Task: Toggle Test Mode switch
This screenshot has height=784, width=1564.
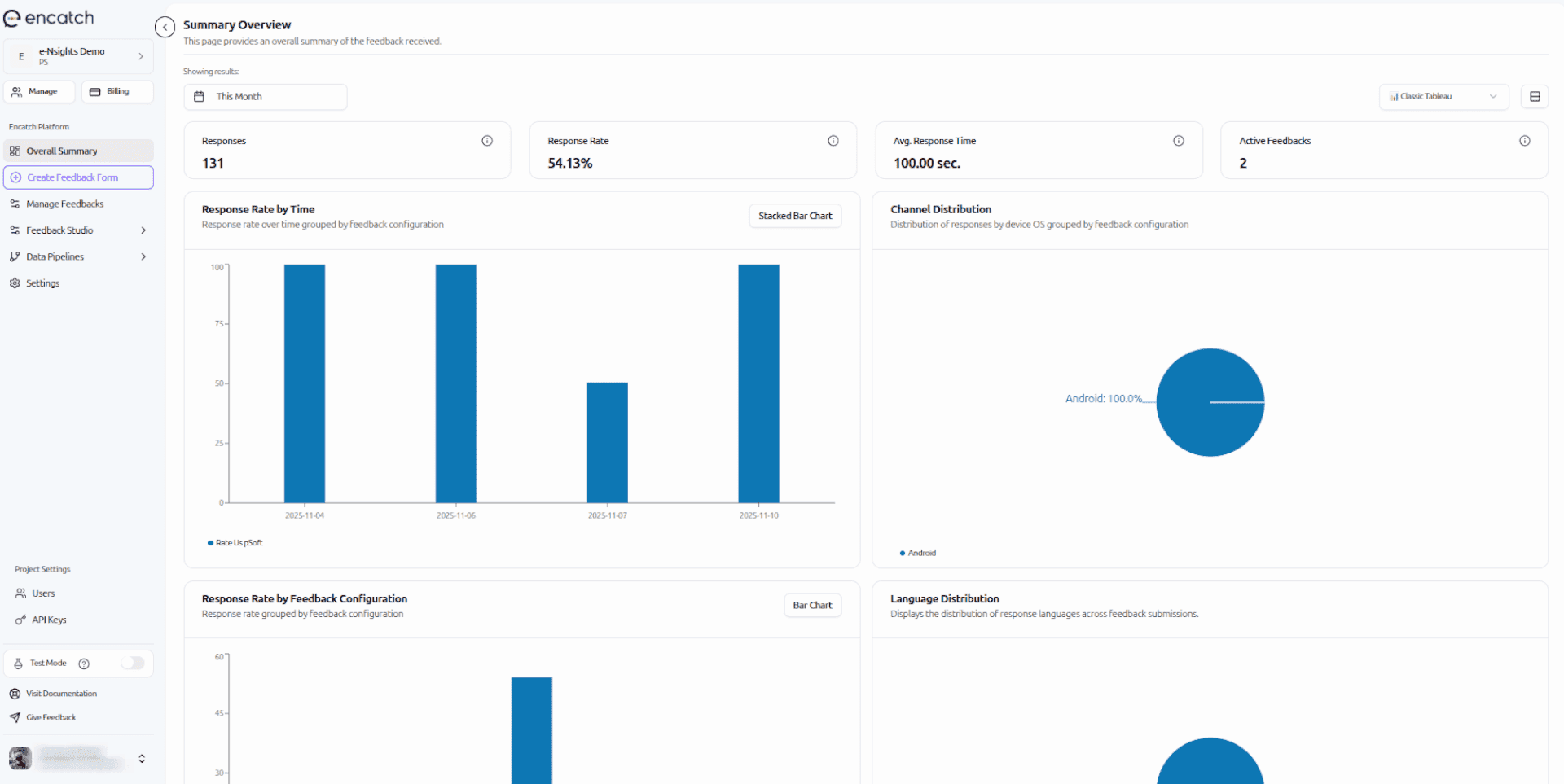Action: [x=134, y=663]
